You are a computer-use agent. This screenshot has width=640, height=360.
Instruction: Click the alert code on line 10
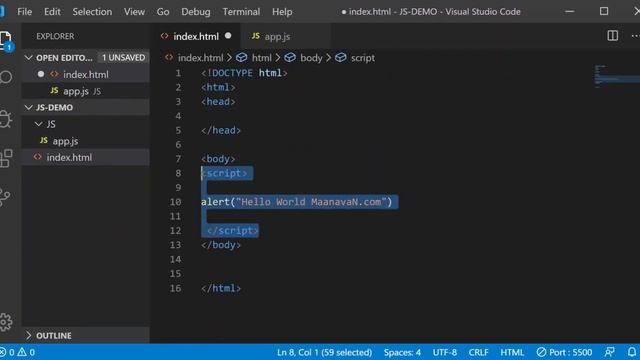point(297,202)
